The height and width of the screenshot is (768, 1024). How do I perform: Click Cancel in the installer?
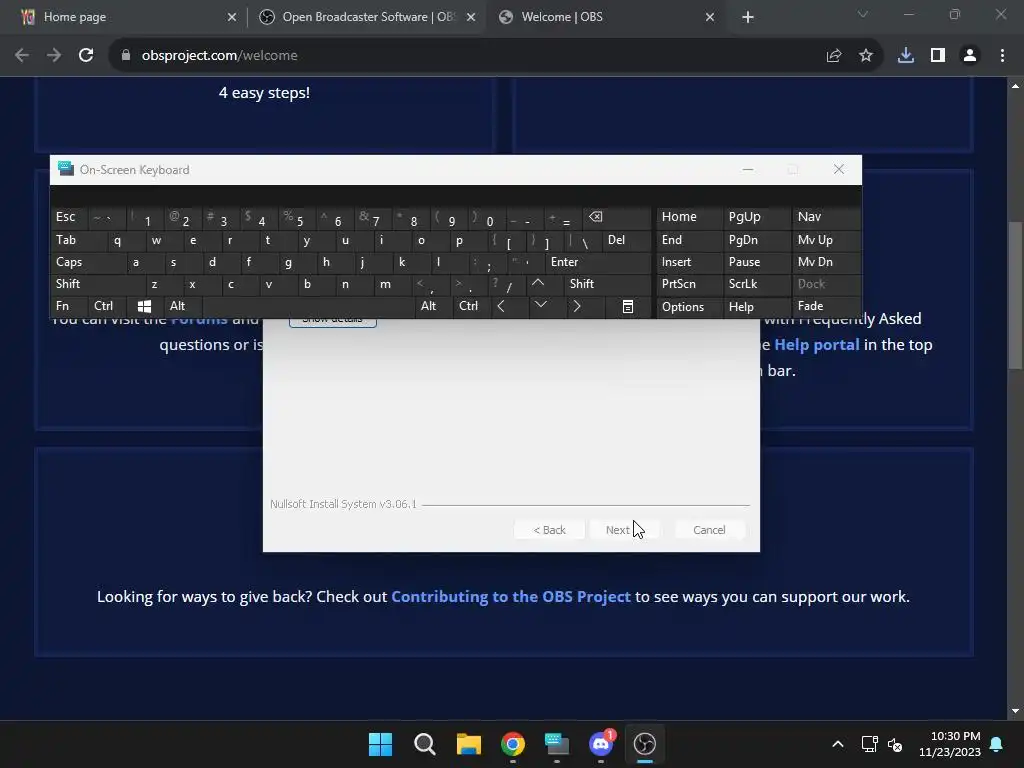coord(709,530)
